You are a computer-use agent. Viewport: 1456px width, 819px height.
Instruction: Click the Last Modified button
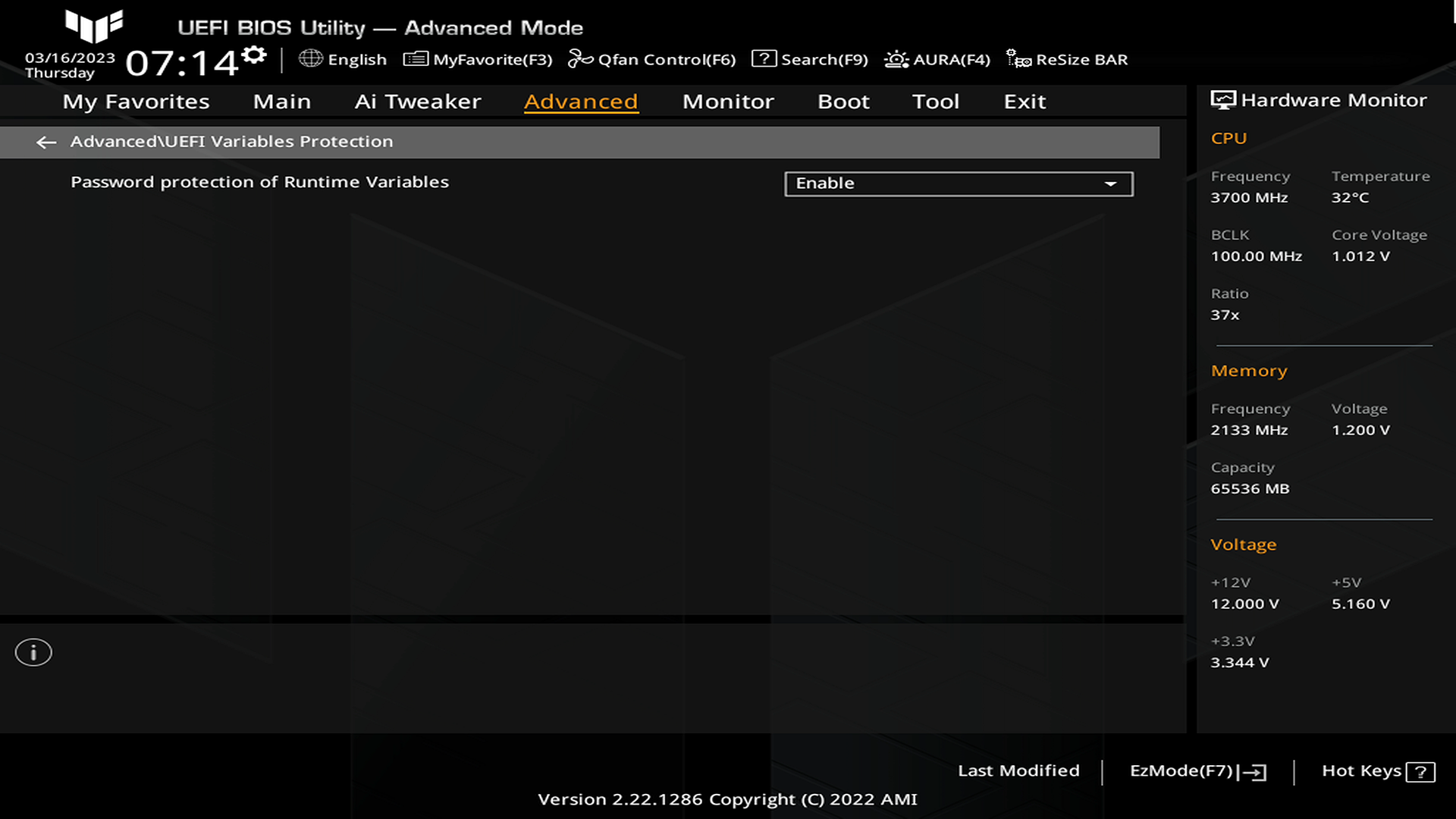point(1019,770)
